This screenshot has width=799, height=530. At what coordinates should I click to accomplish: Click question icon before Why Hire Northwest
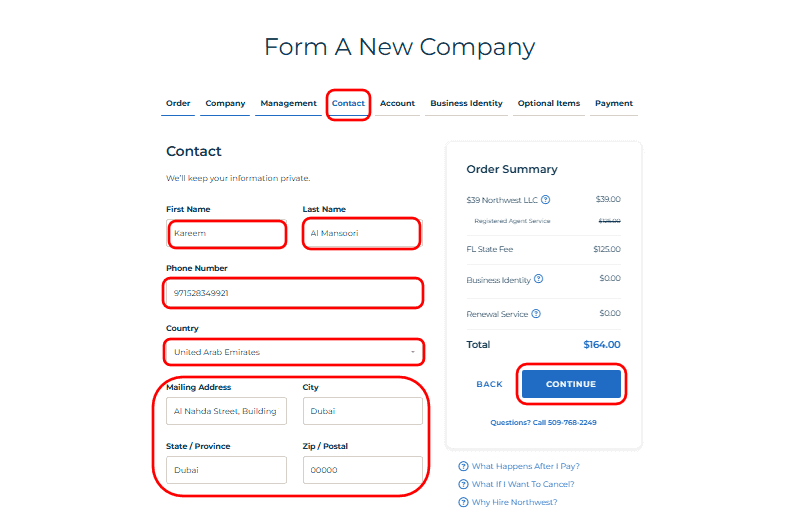(x=463, y=502)
